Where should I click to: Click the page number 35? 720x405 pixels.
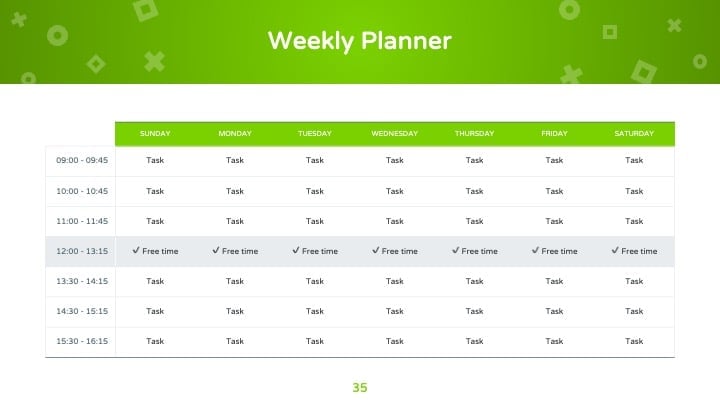coord(360,388)
